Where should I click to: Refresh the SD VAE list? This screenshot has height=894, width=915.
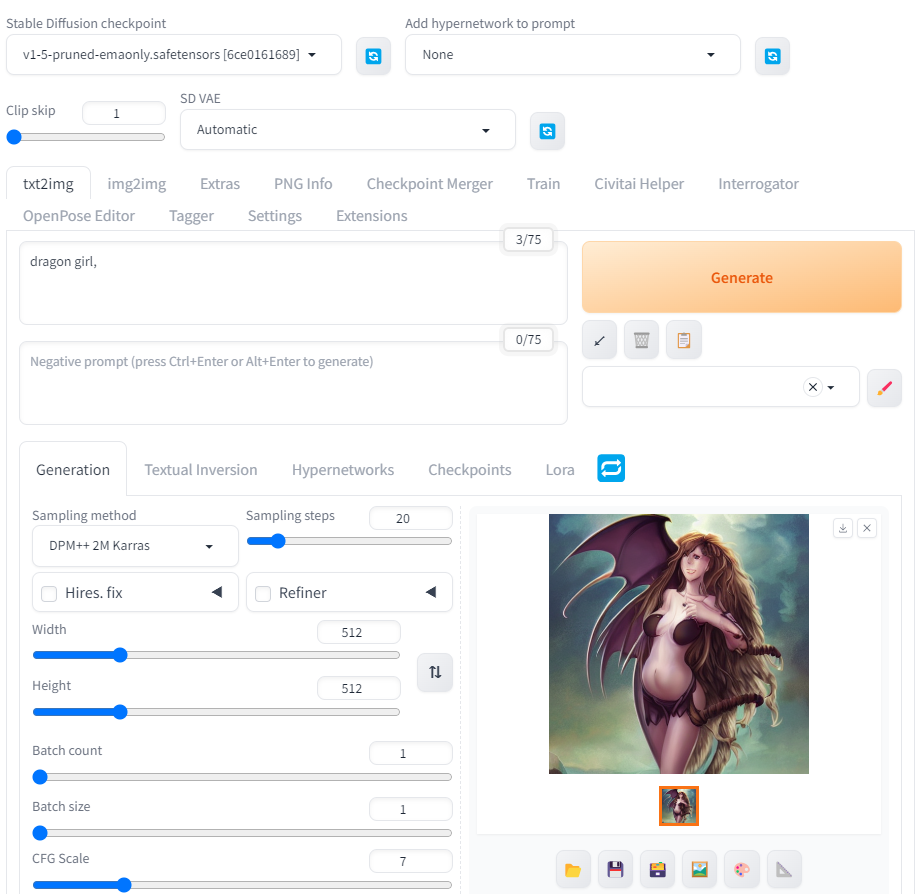[547, 131]
